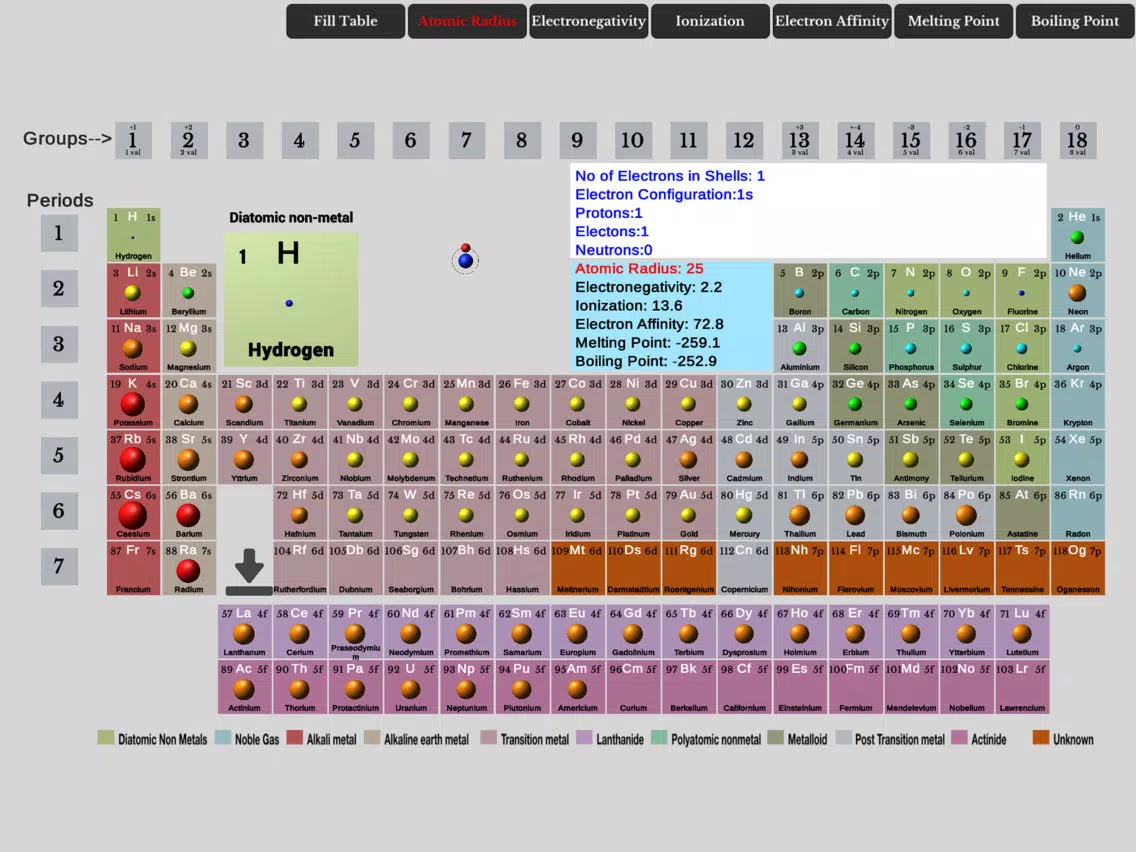Click the Lanthanide legend label
Viewport: 1136px width, 852px height.
[x=620, y=739]
